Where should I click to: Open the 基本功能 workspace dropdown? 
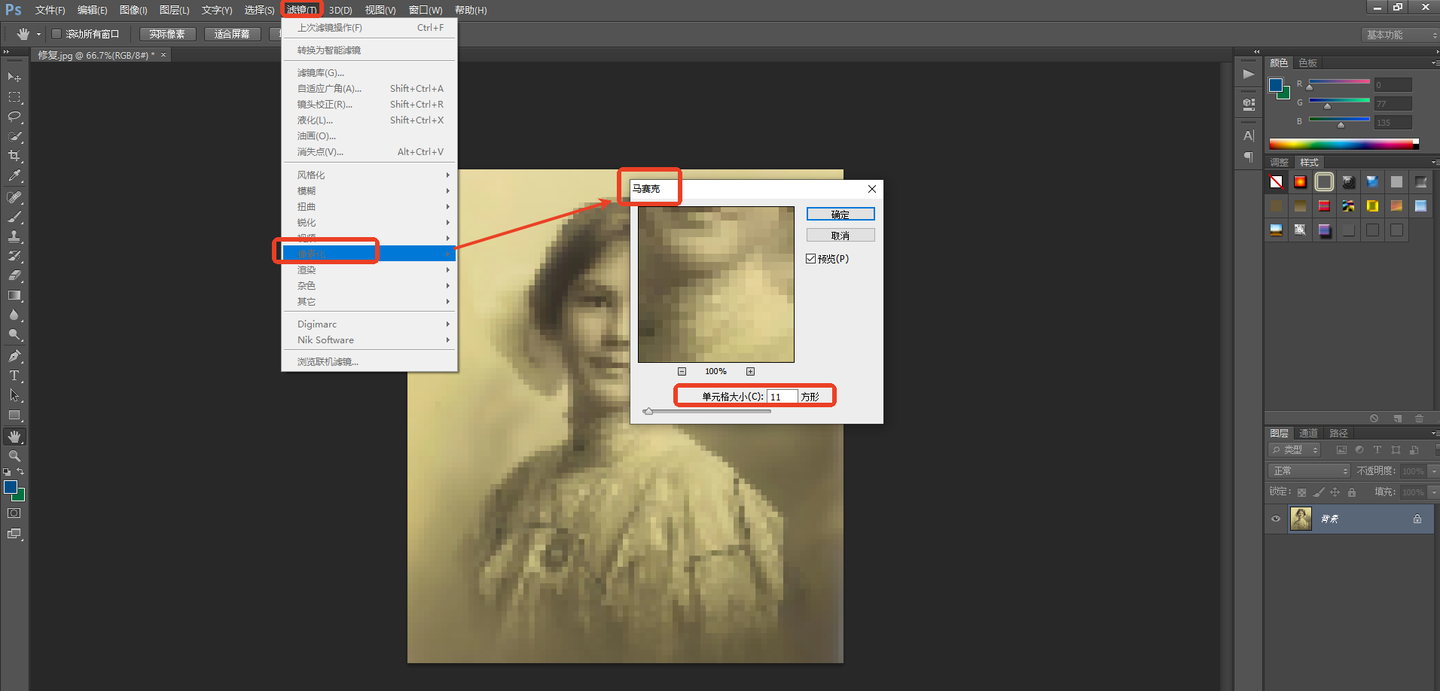coord(1400,35)
